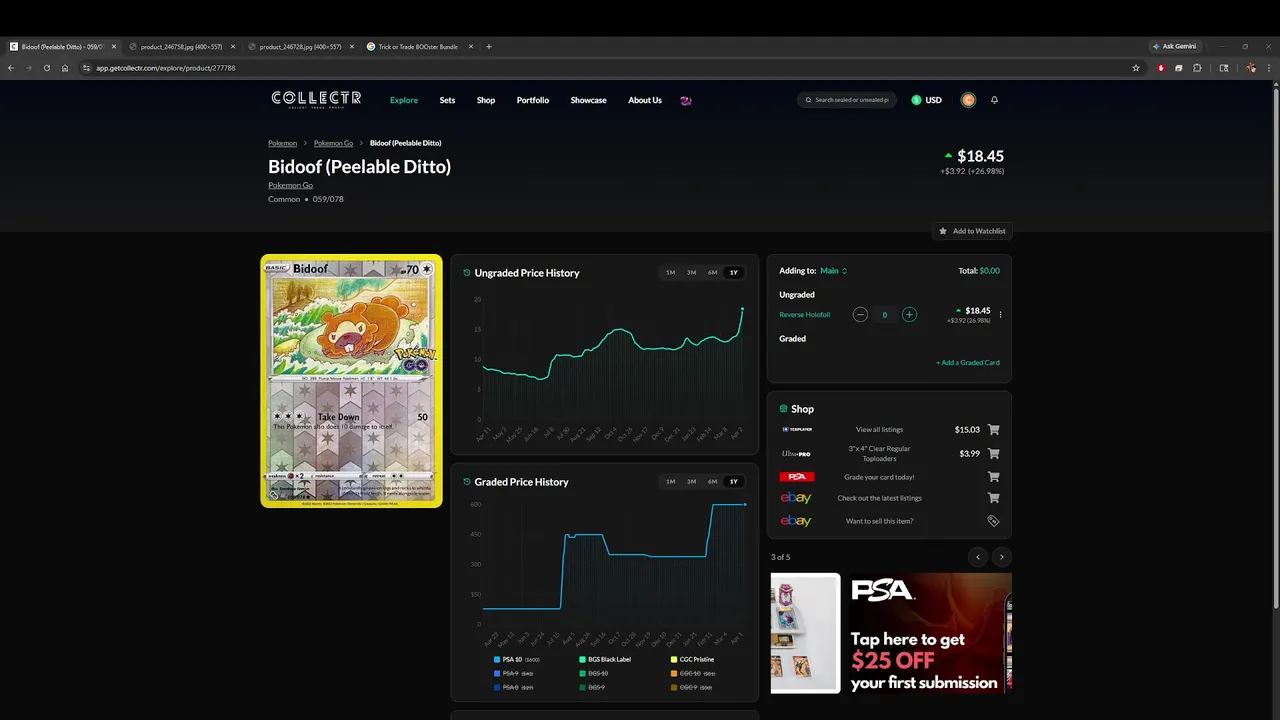Open Reverse Holofoil three-dot options menu
1280x720 pixels.
(x=1000, y=315)
